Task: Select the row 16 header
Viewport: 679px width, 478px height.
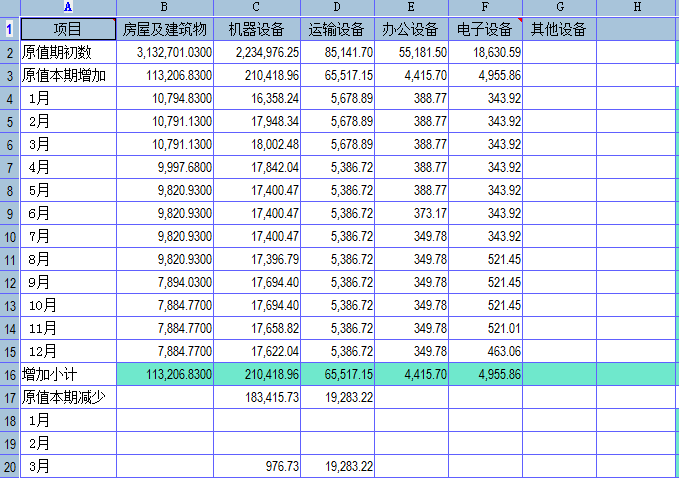Action: (x=8, y=374)
